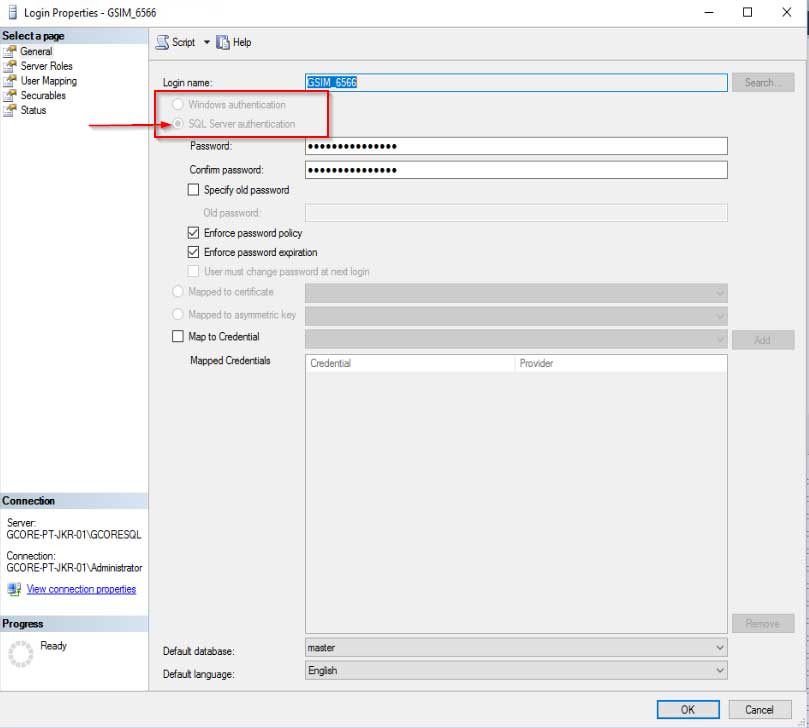Uncheck Enforce password policy
Image resolution: width=809 pixels, height=728 pixels.
[x=194, y=233]
